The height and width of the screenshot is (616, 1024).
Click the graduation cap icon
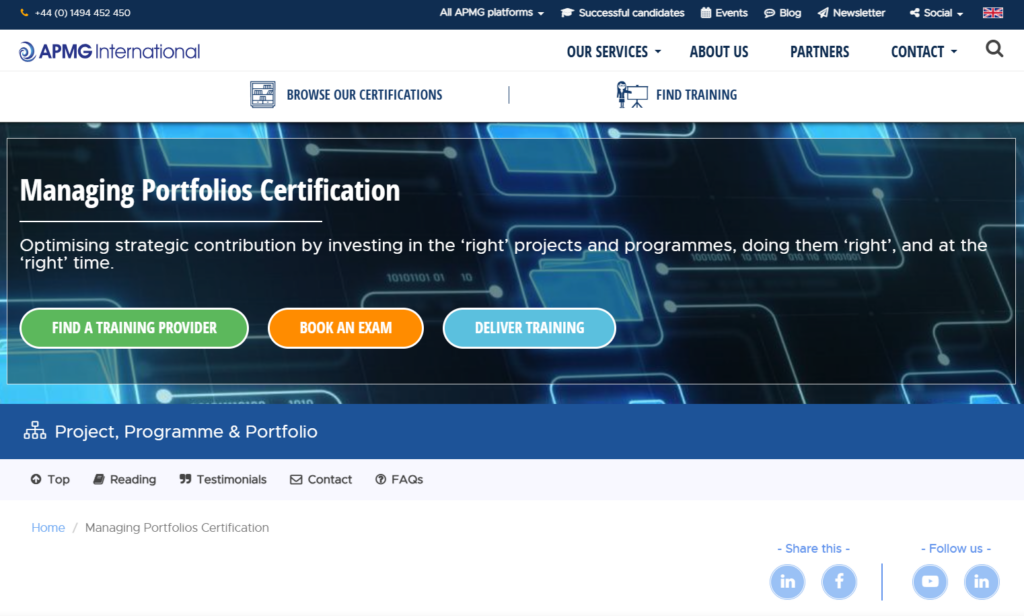pos(567,13)
